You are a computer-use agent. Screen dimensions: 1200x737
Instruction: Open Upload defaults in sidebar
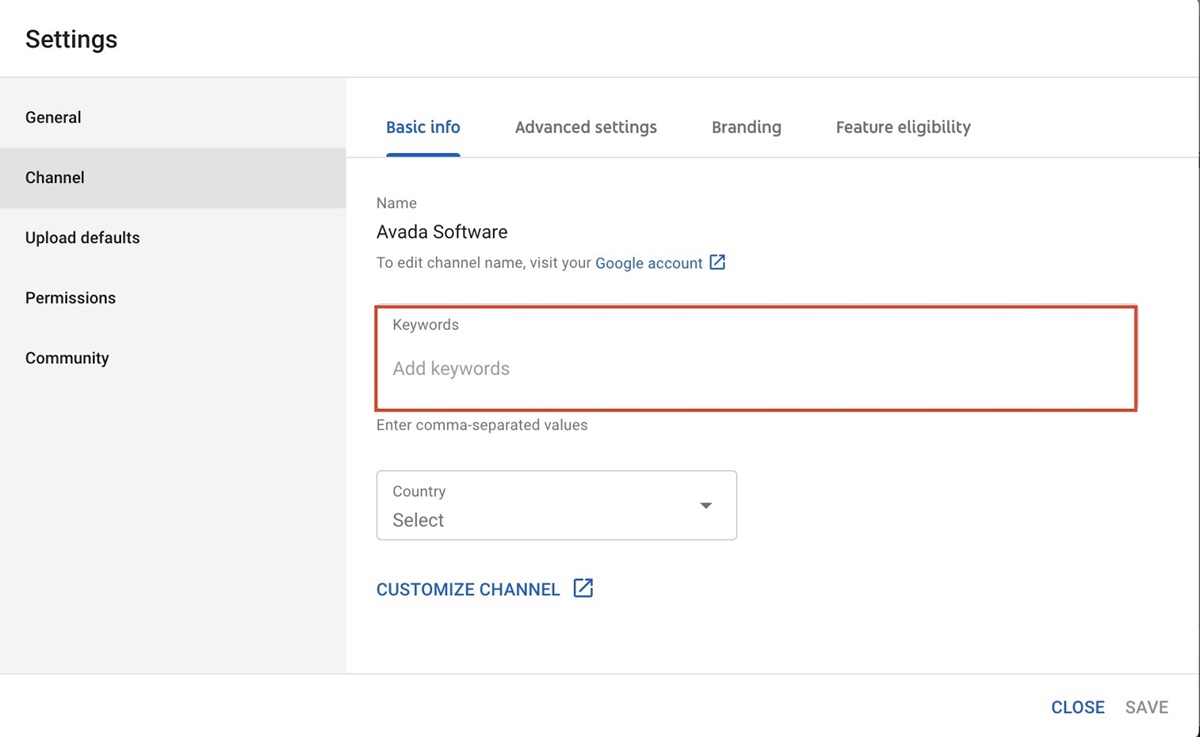coord(82,238)
